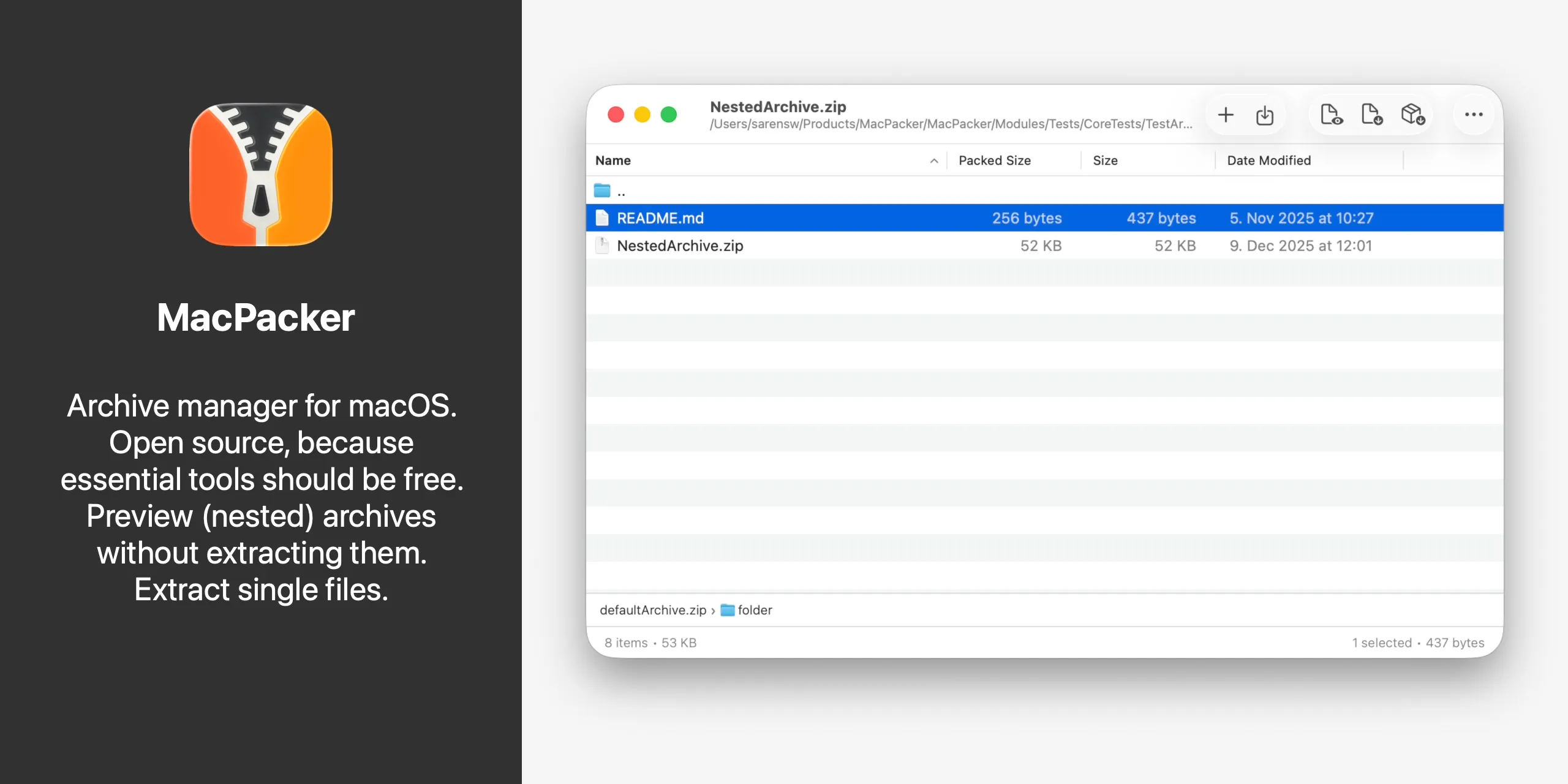
Task: Click the /Users/sarensw file path subtitle
Action: click(x=951, y=124)
